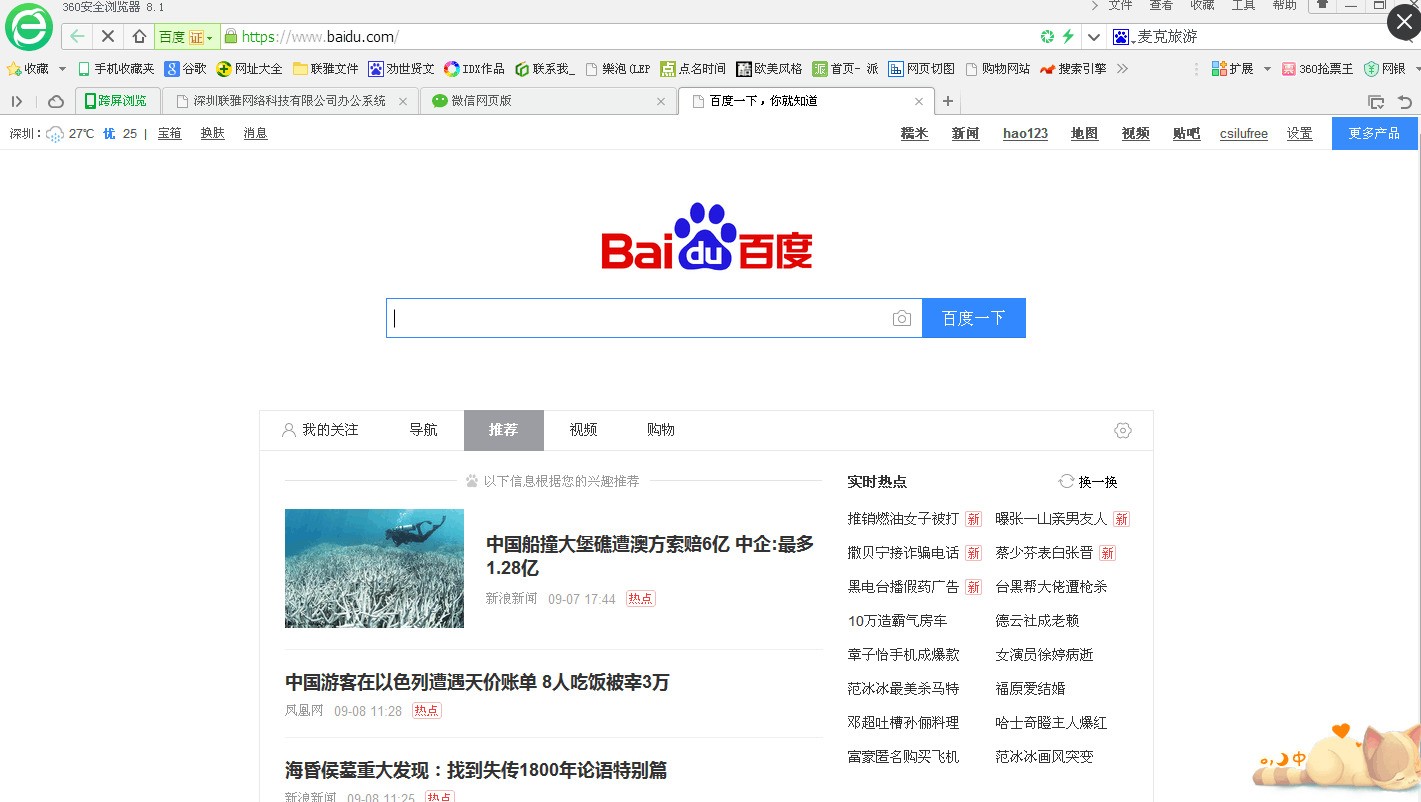Stop page loading with the X icon
This screenshot has width=1421, height=802.
(108, 37)
